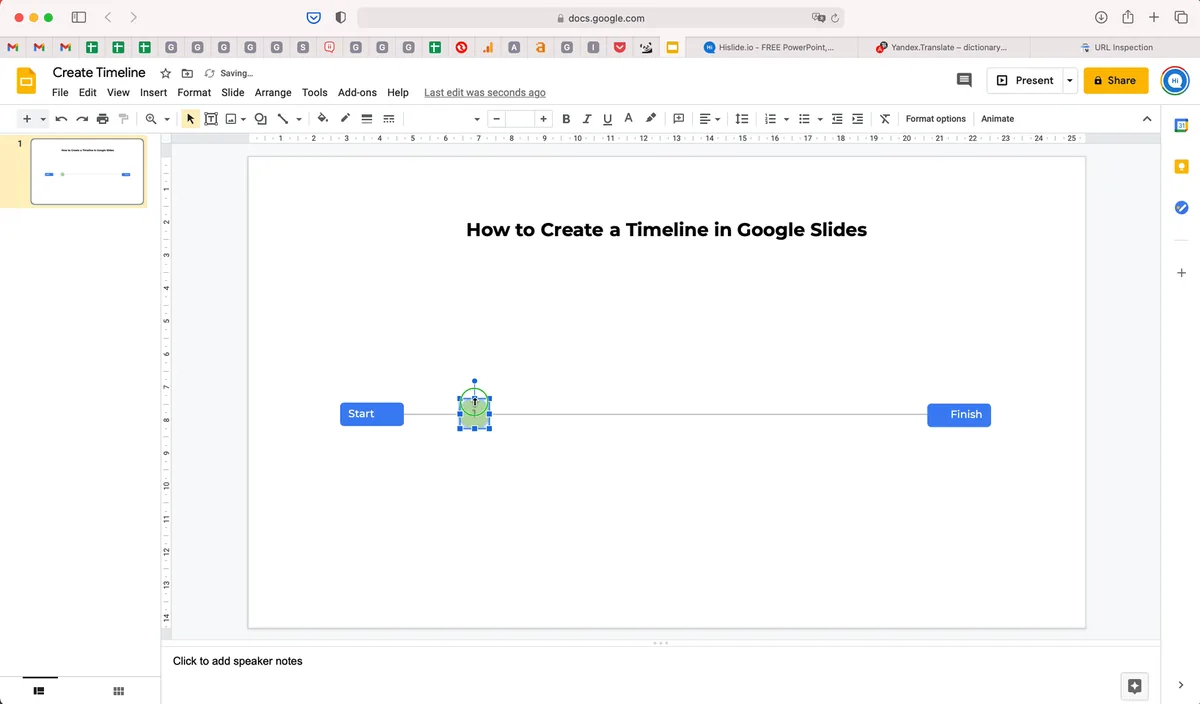Open the new slide layout dropdown arrow
Screen dimensions: 1200x704
pos(43,119)
